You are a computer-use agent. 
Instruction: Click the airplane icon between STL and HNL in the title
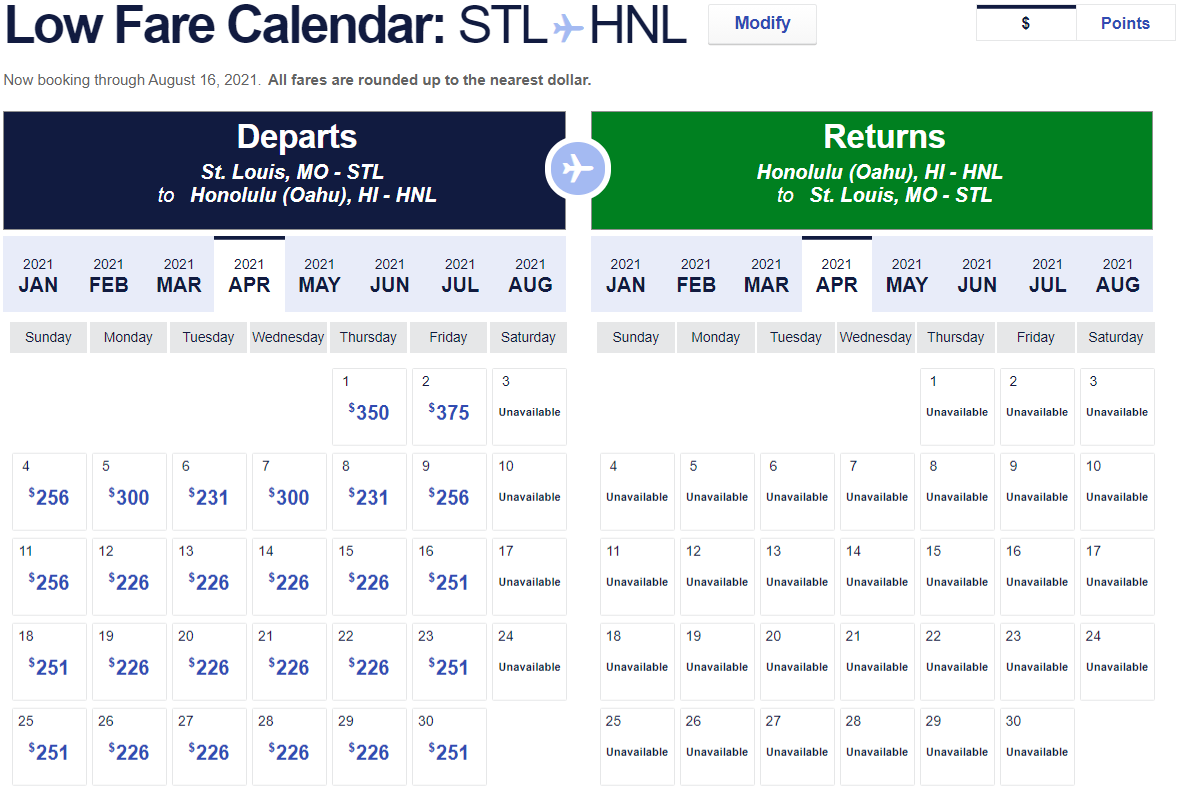coord(568,28)
